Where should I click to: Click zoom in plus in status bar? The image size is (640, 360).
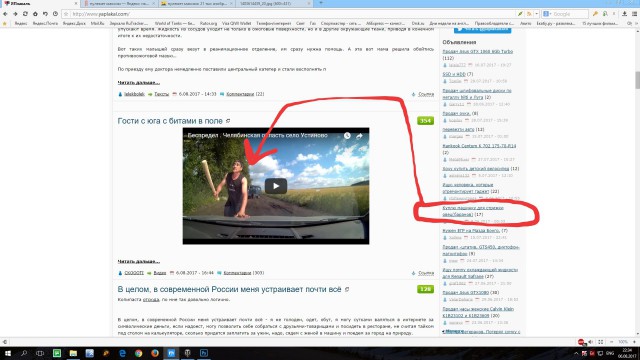635,342
